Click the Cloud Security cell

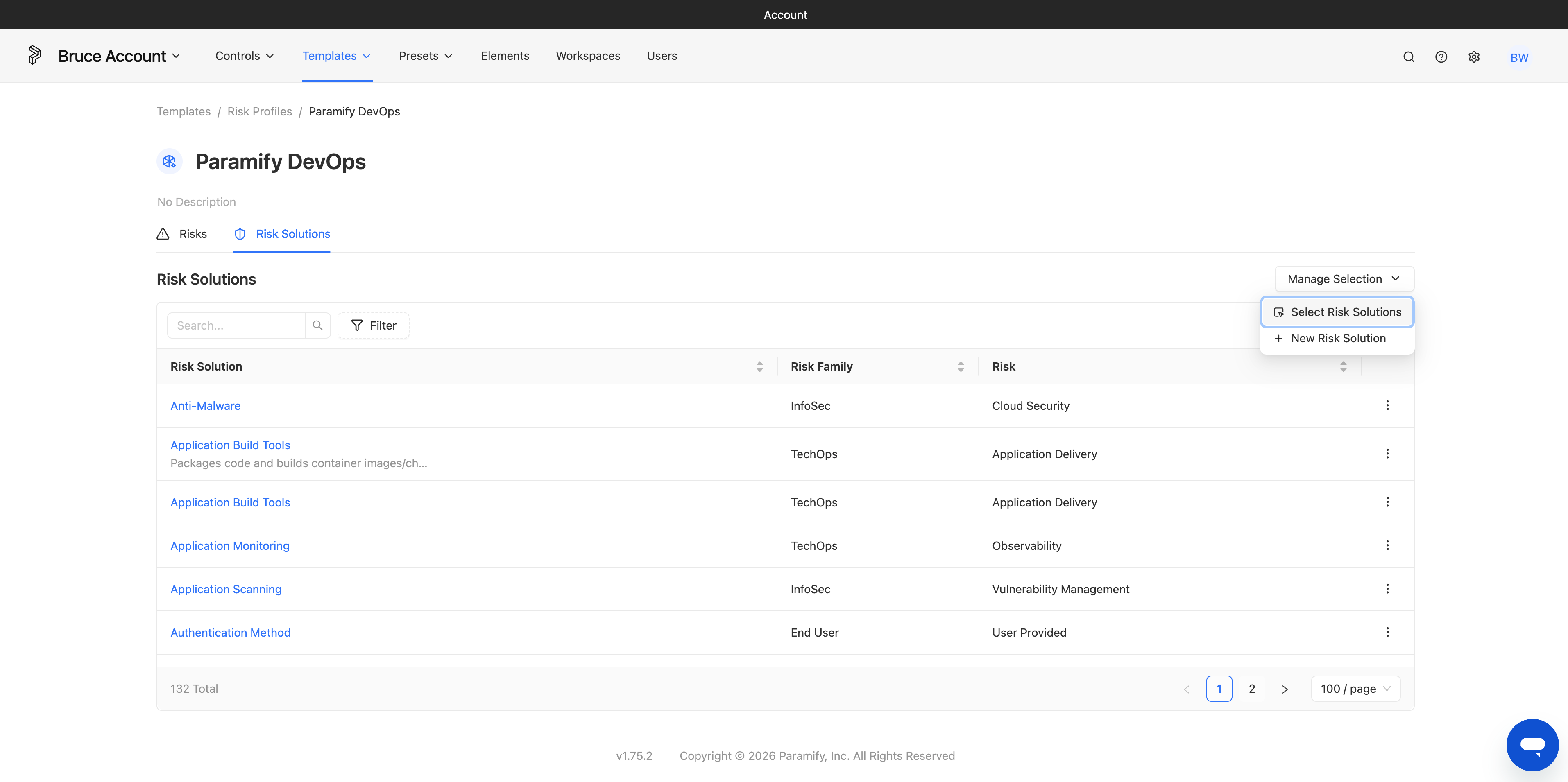coord(1031,406)
